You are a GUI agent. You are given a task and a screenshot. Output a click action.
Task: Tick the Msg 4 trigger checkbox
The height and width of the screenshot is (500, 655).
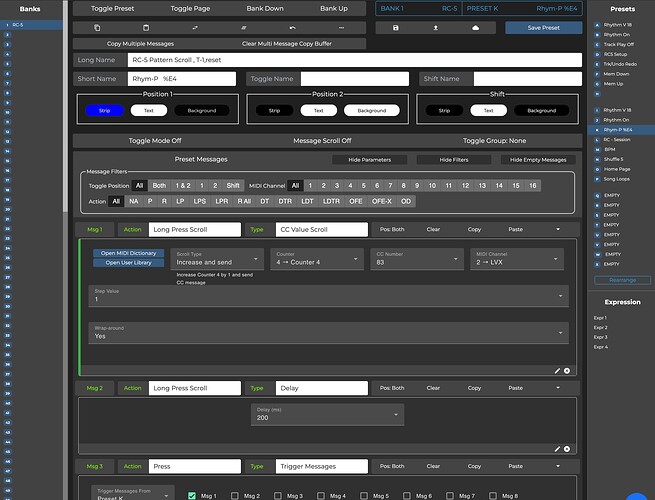coord(321,496)
